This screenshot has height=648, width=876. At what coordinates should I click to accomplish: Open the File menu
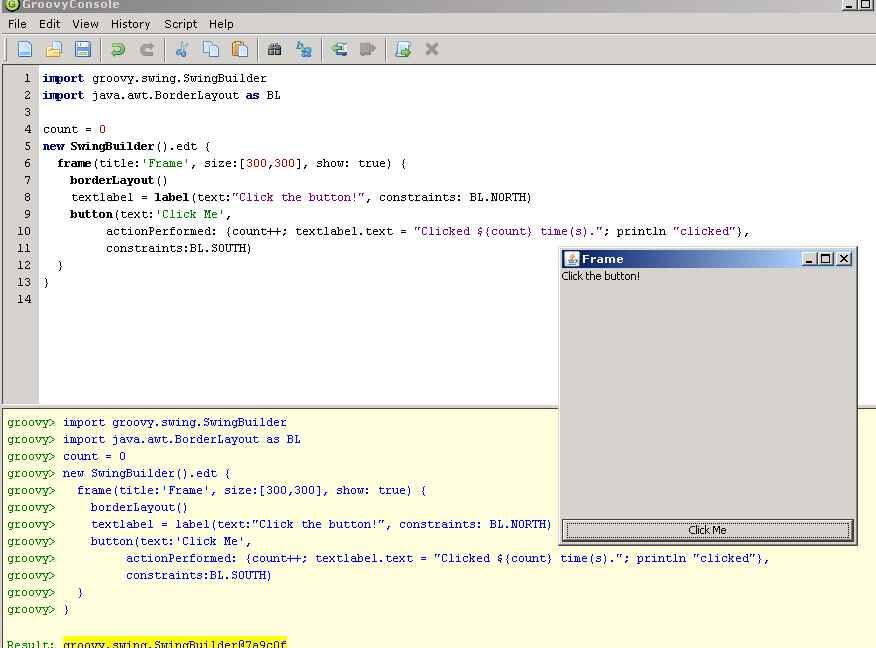[x=17, y=24]
